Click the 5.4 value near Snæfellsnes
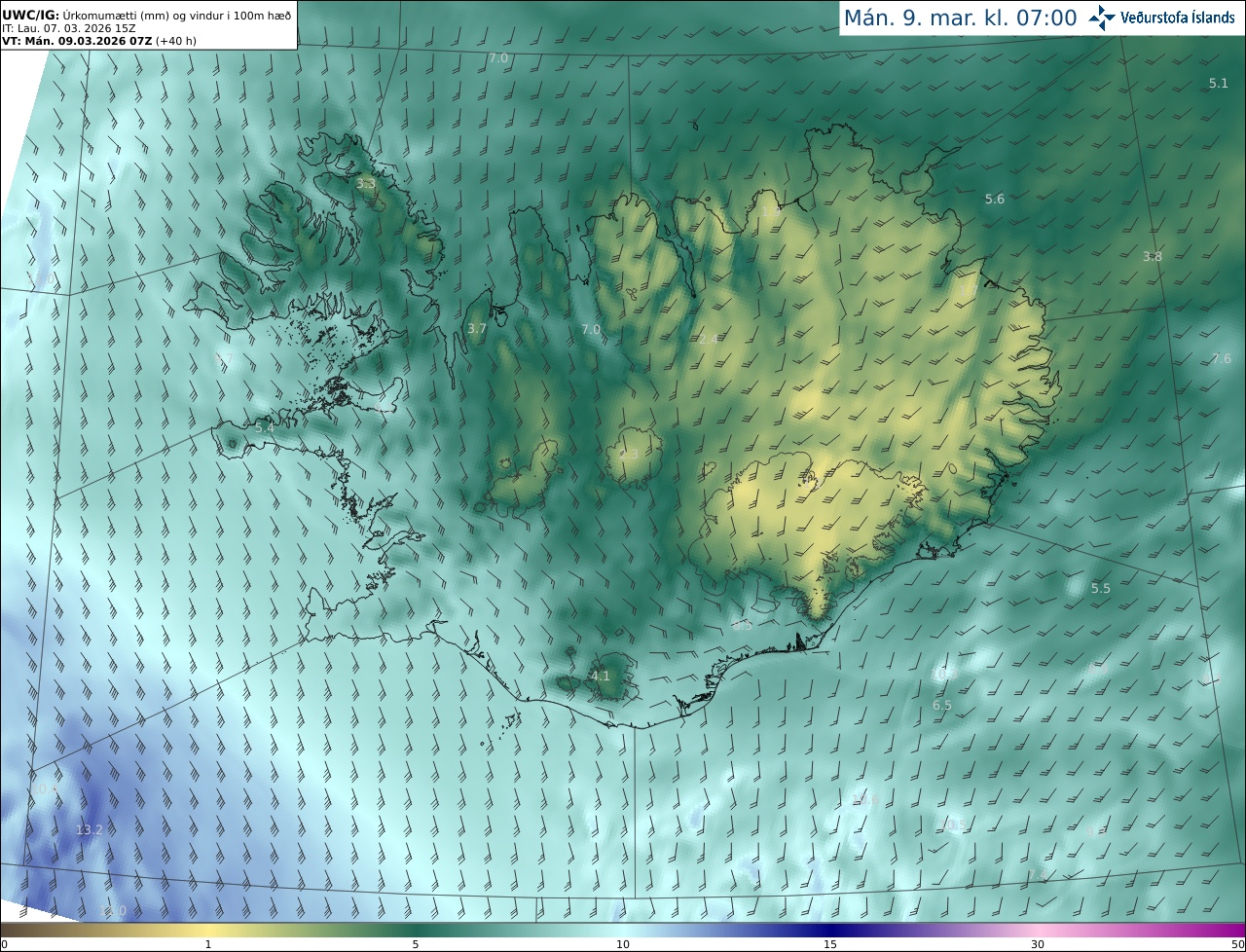The height and width of the screenshot is (952, 1246). tap(264, 427)
